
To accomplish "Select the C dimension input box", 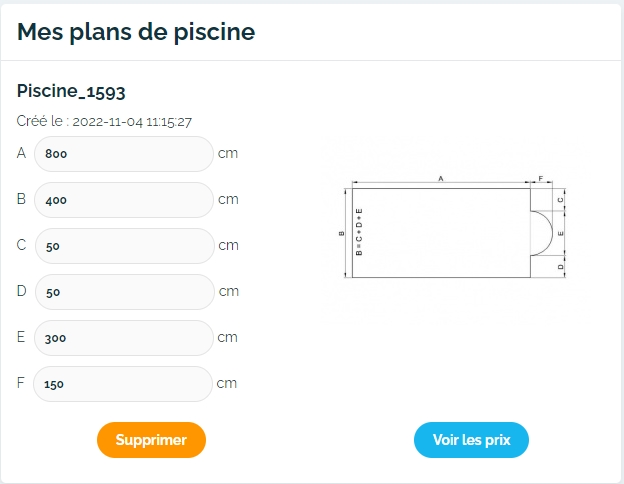I will (x=123, y=246).
